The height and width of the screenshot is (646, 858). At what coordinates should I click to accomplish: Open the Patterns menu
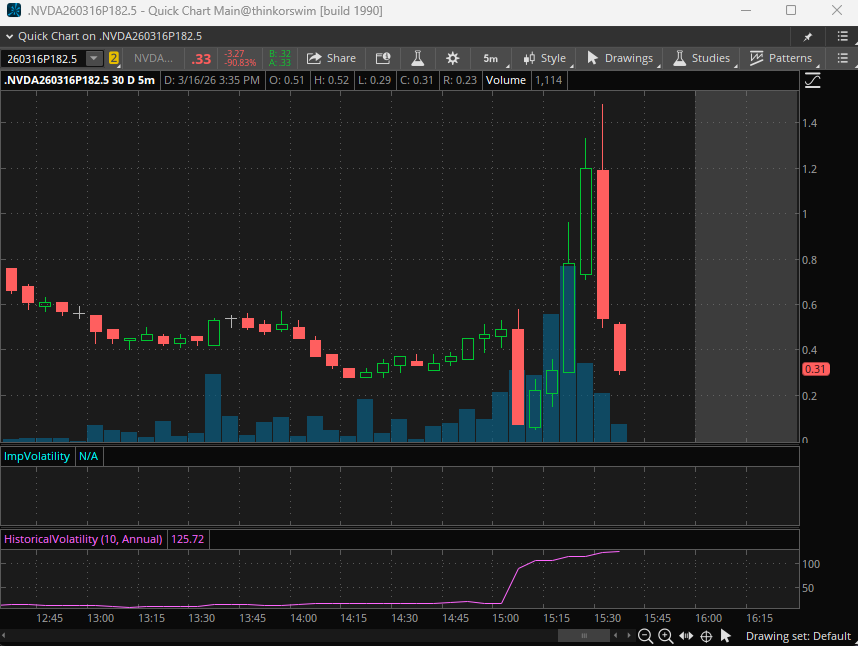[x=781, y=58]
